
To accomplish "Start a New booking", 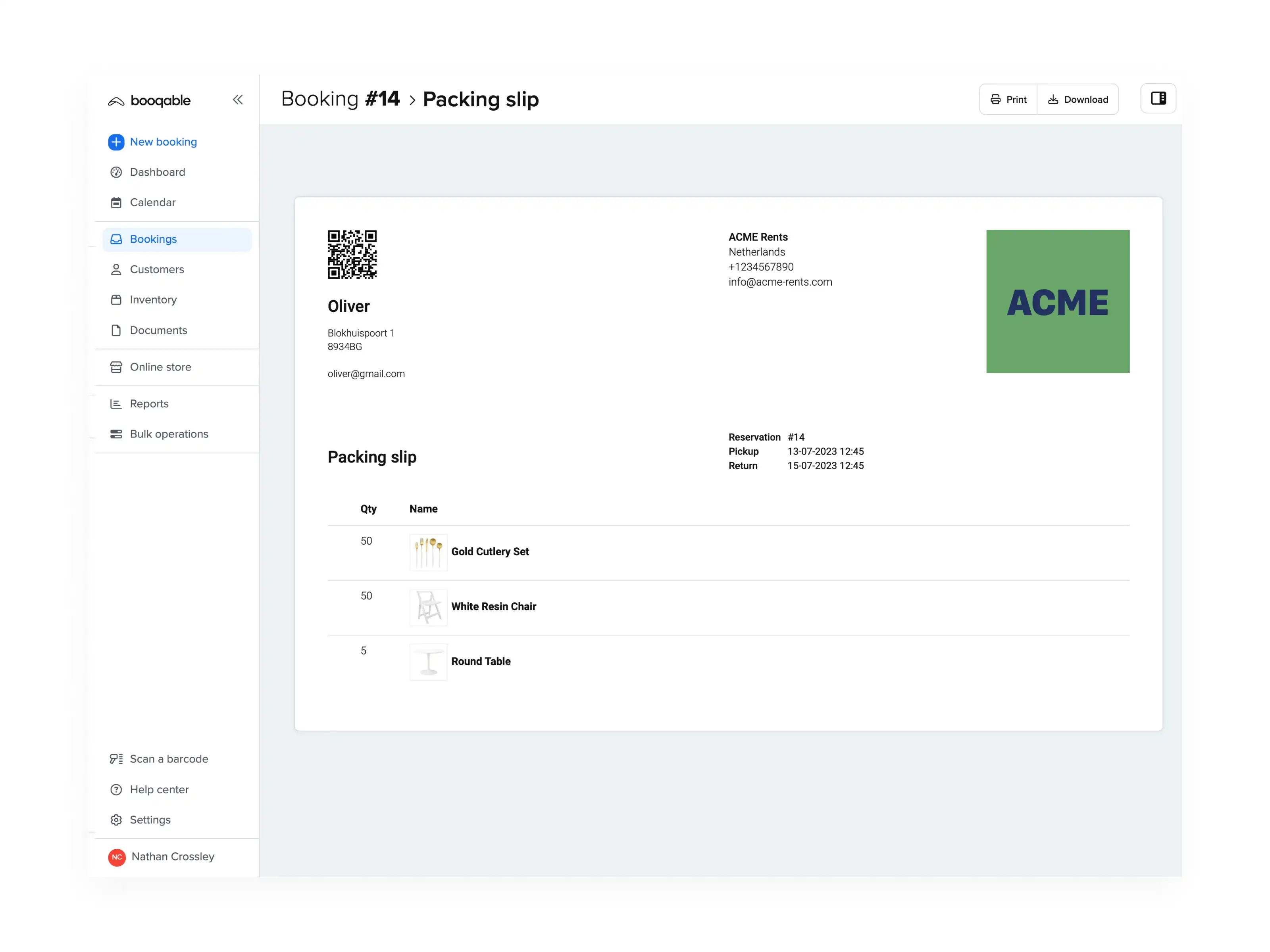I will pos(163,142).
